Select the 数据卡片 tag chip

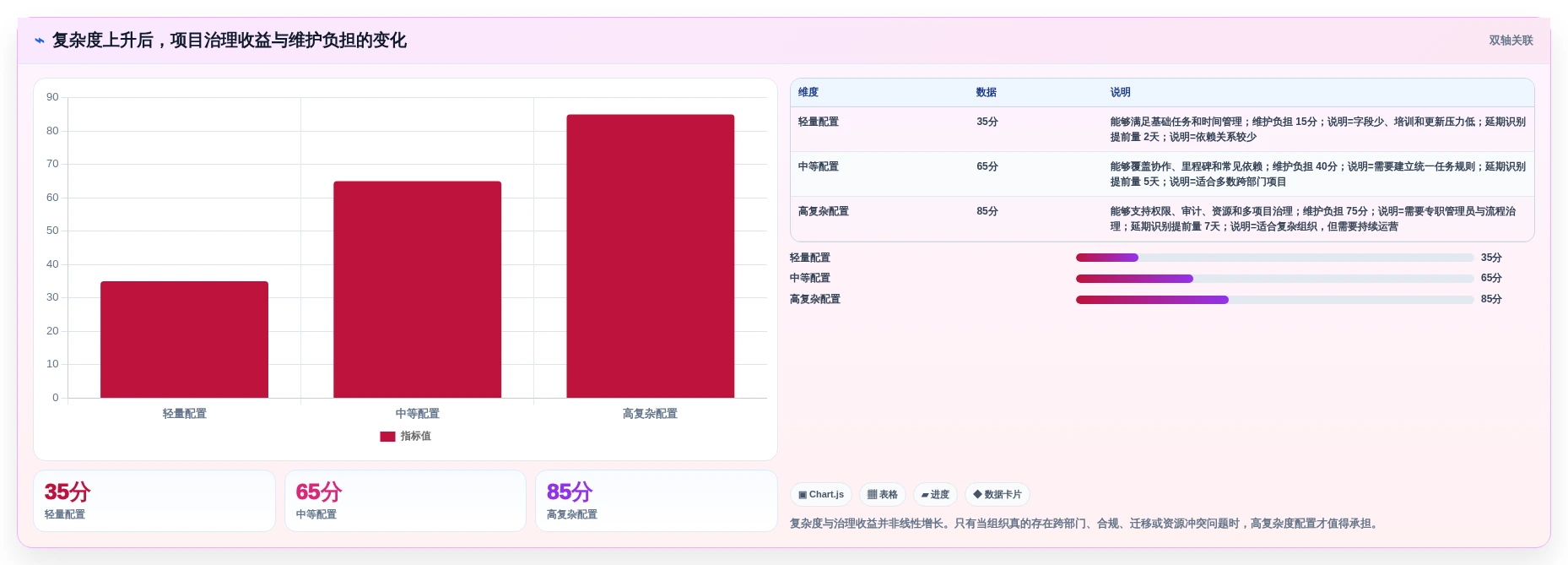pyautogui.click(x=997, y=495)
